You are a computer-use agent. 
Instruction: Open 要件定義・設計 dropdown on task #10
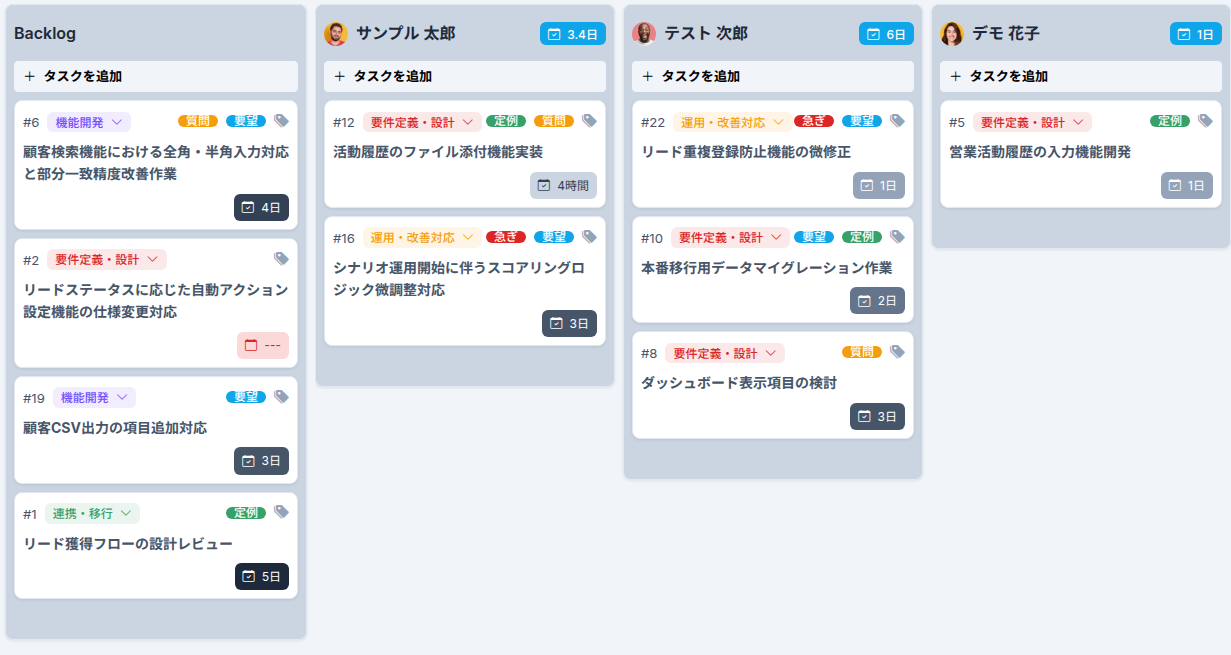[x=730, y=238]
